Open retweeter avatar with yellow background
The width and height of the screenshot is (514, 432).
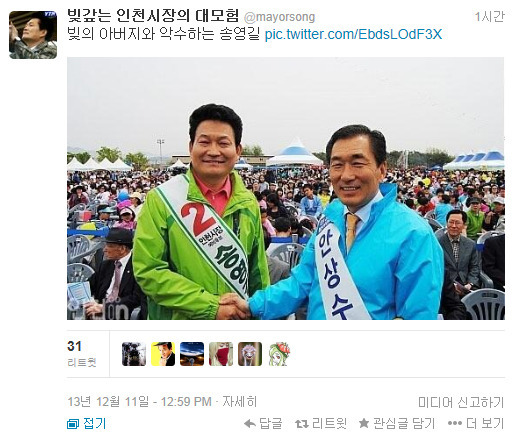[x=163, y=354]
